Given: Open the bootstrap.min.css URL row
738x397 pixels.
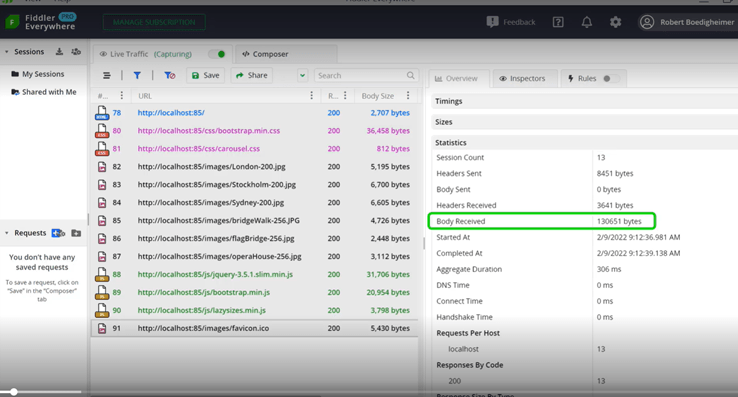Looking at the screenshot, I should [x=209, y=130].
